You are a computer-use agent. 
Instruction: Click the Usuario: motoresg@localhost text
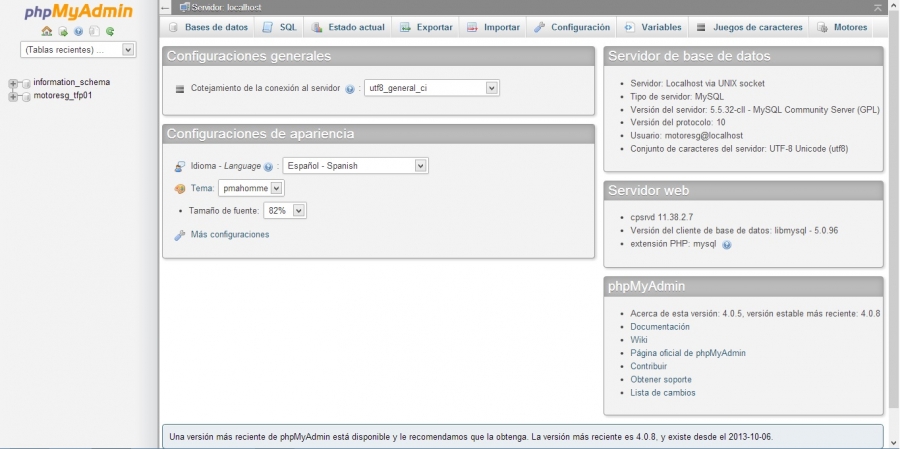pyautogui.click(x=686, y=136)
